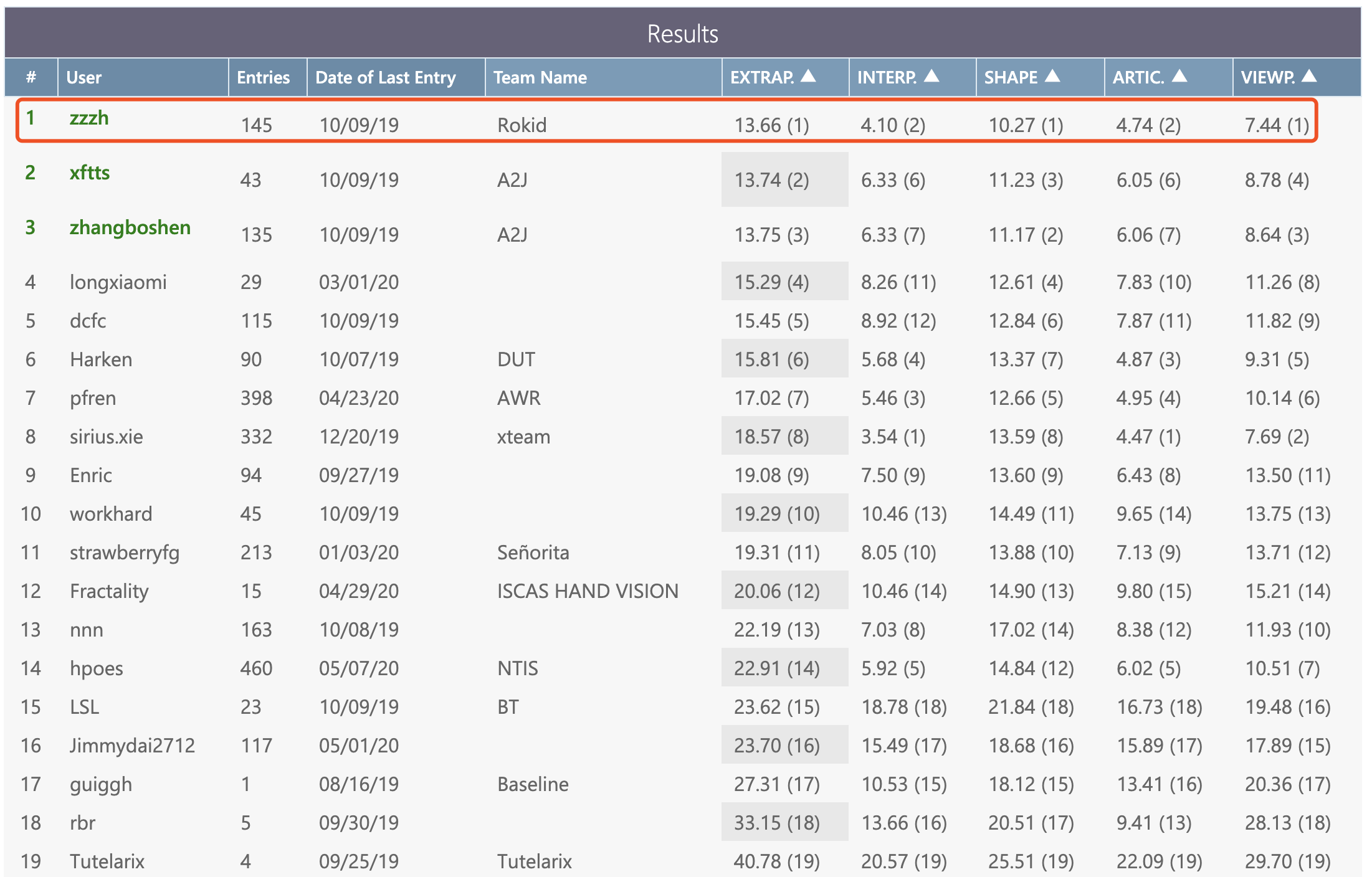Select the Entries column header
The image size is (1372, 877).
click(x=263, y=78)
